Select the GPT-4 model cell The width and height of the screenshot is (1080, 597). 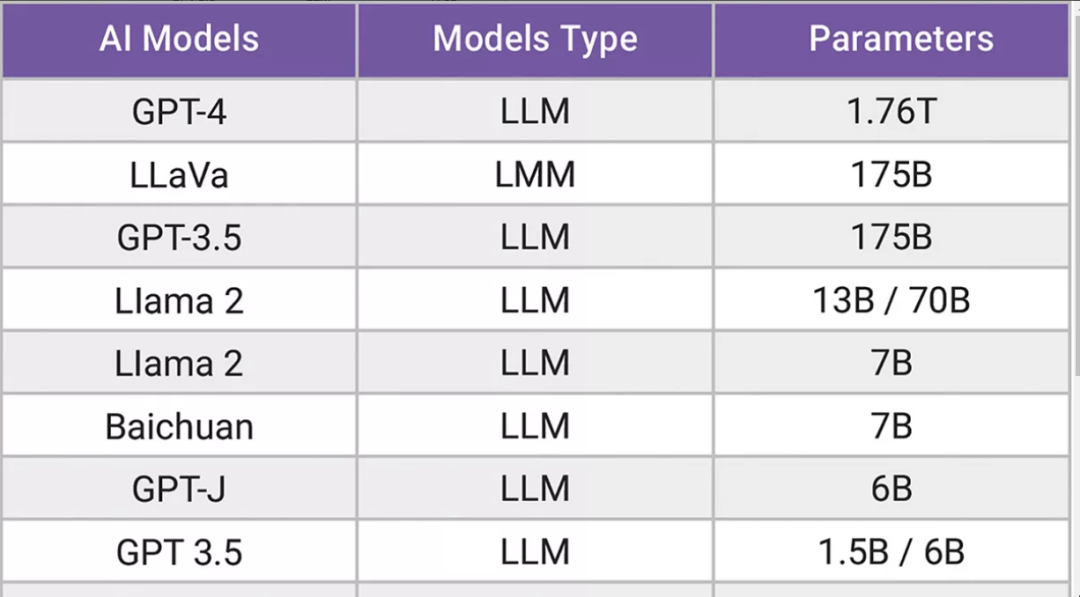(179, 111)
